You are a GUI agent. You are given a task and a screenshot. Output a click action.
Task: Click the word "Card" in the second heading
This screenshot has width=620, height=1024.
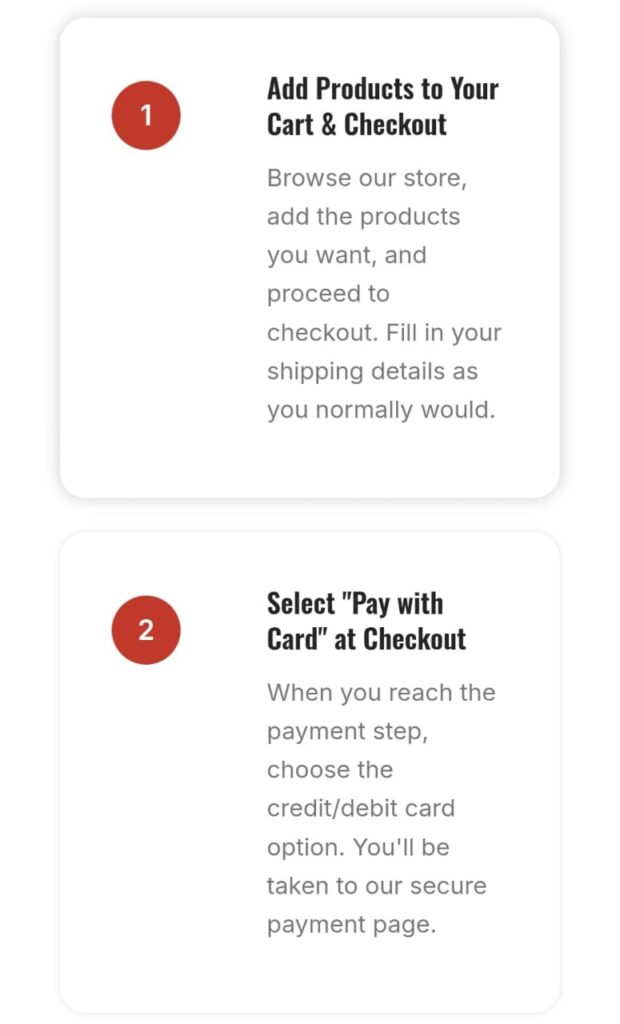coord(293,639)
